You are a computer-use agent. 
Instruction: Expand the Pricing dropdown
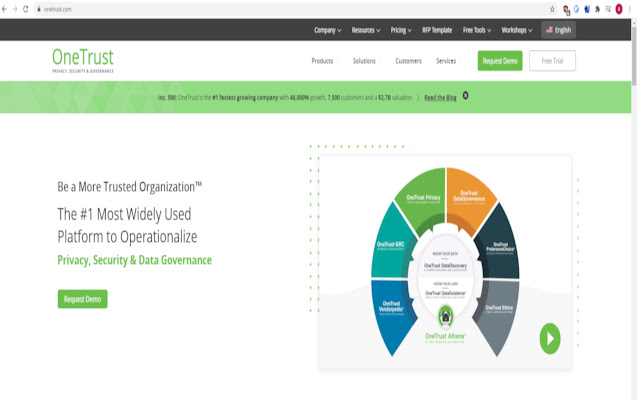coord(401,30)
